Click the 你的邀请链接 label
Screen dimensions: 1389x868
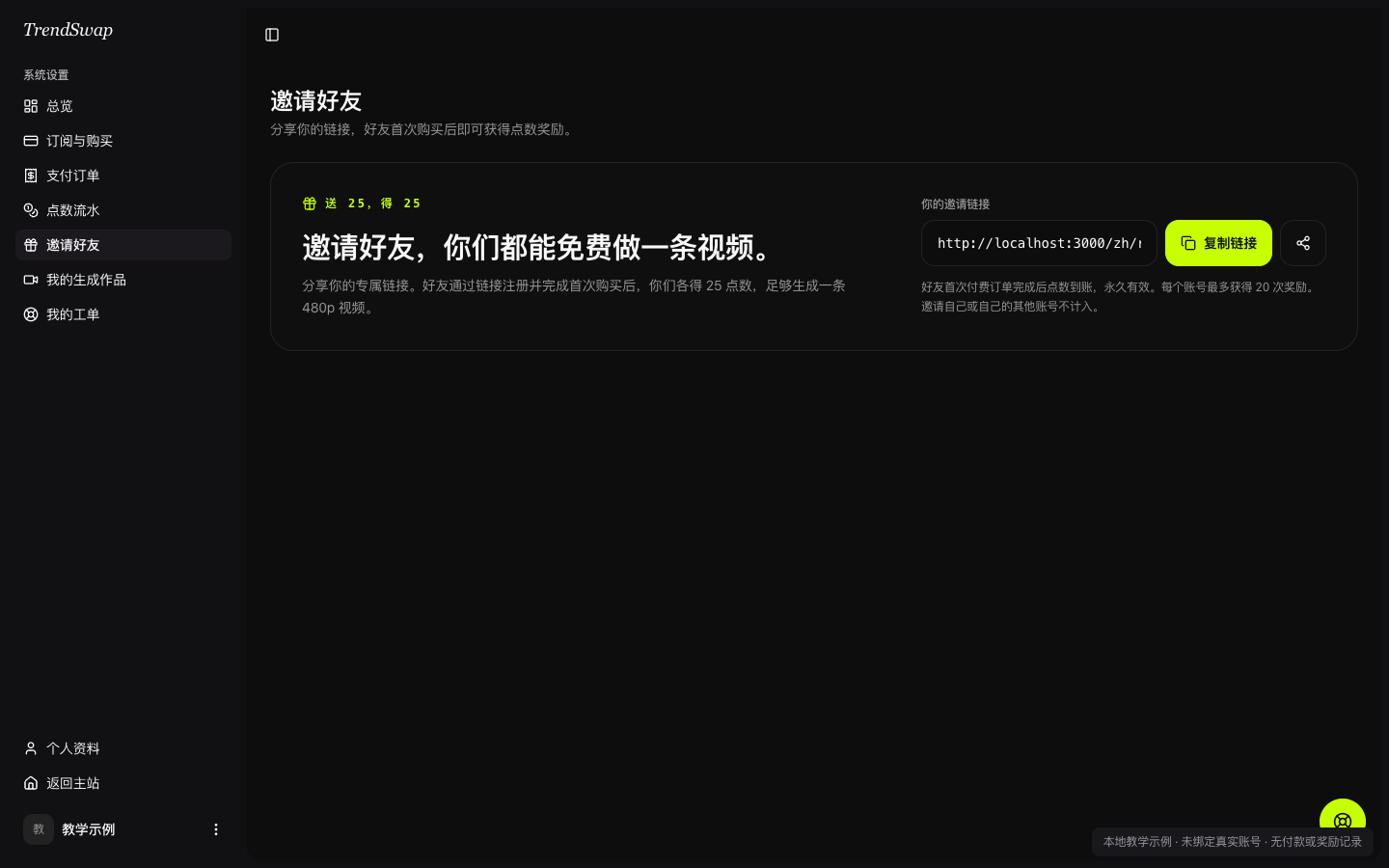pyautogui.click(x=955, y=204)
